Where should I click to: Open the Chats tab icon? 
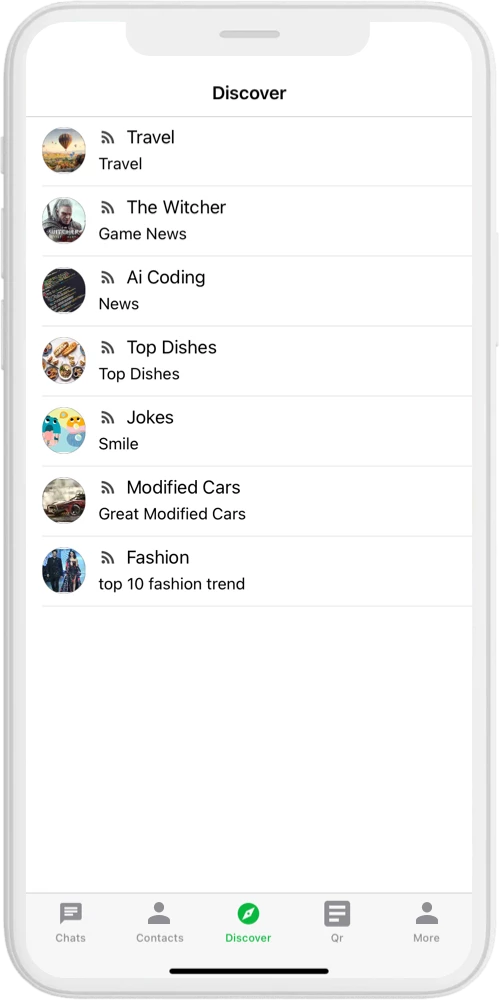tap(70, 913)
